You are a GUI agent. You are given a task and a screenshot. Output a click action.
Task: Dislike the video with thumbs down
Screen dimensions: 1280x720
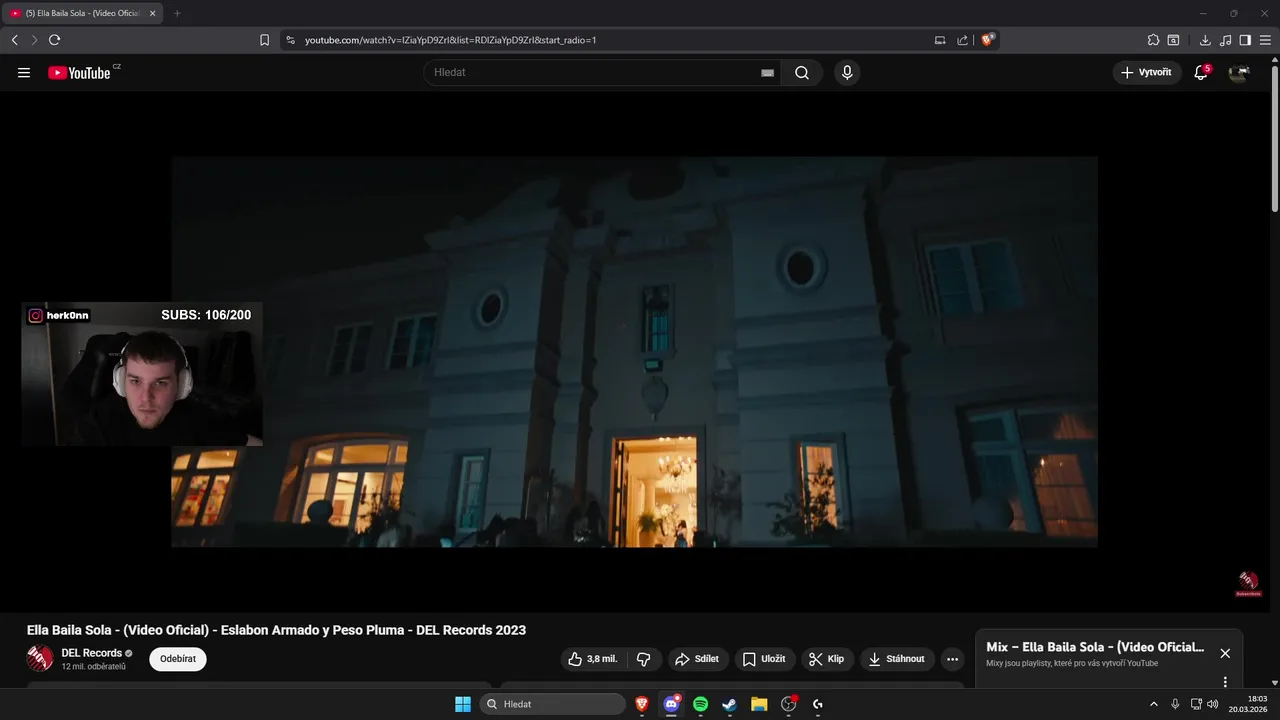644,659
